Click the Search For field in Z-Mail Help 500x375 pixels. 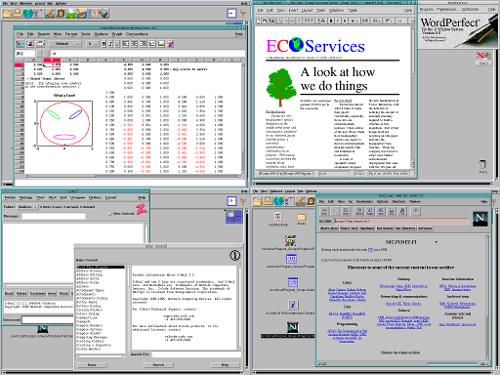tap(196, 354)
